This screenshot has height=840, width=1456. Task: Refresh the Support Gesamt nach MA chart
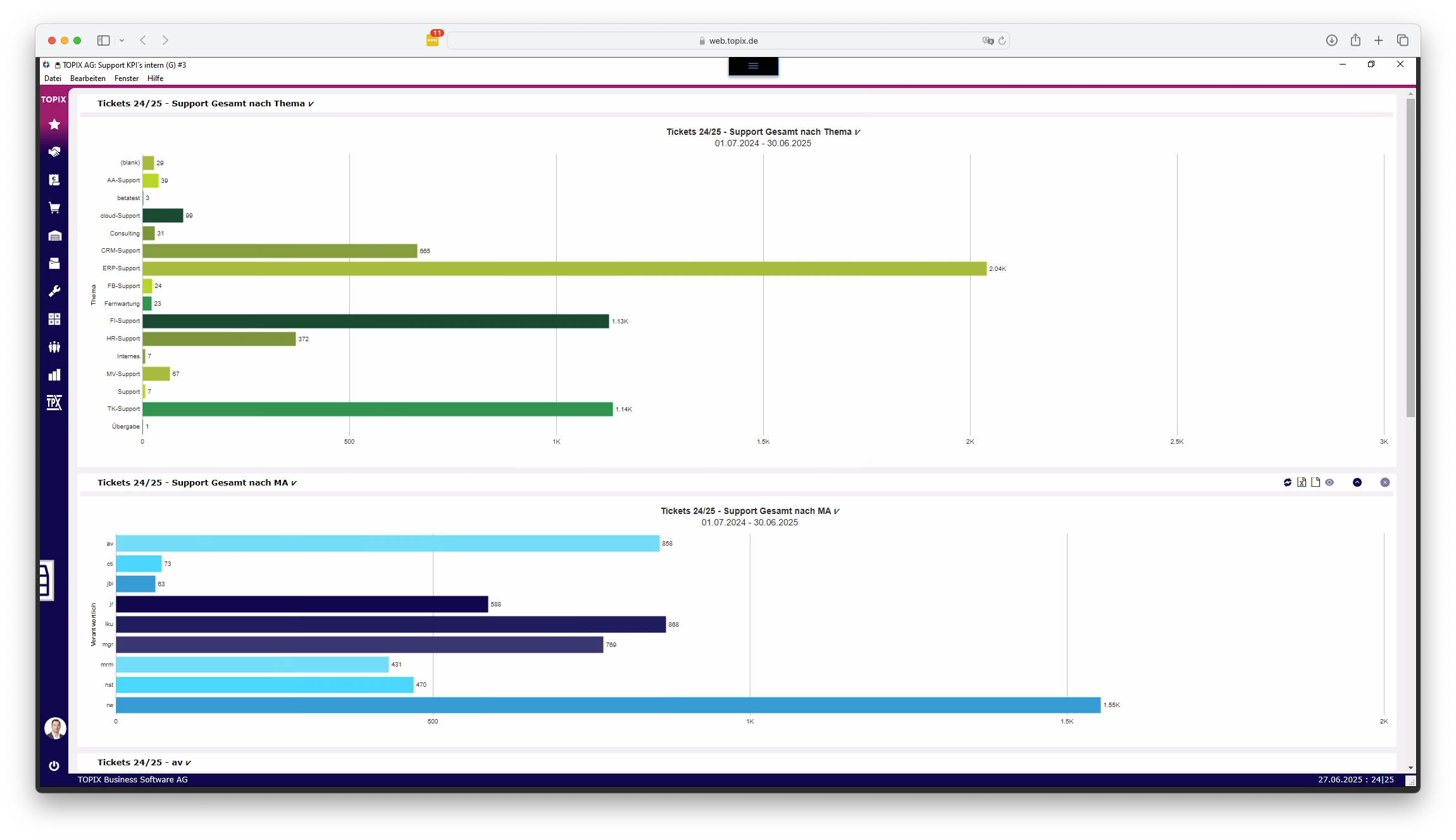pos(1288,482)
